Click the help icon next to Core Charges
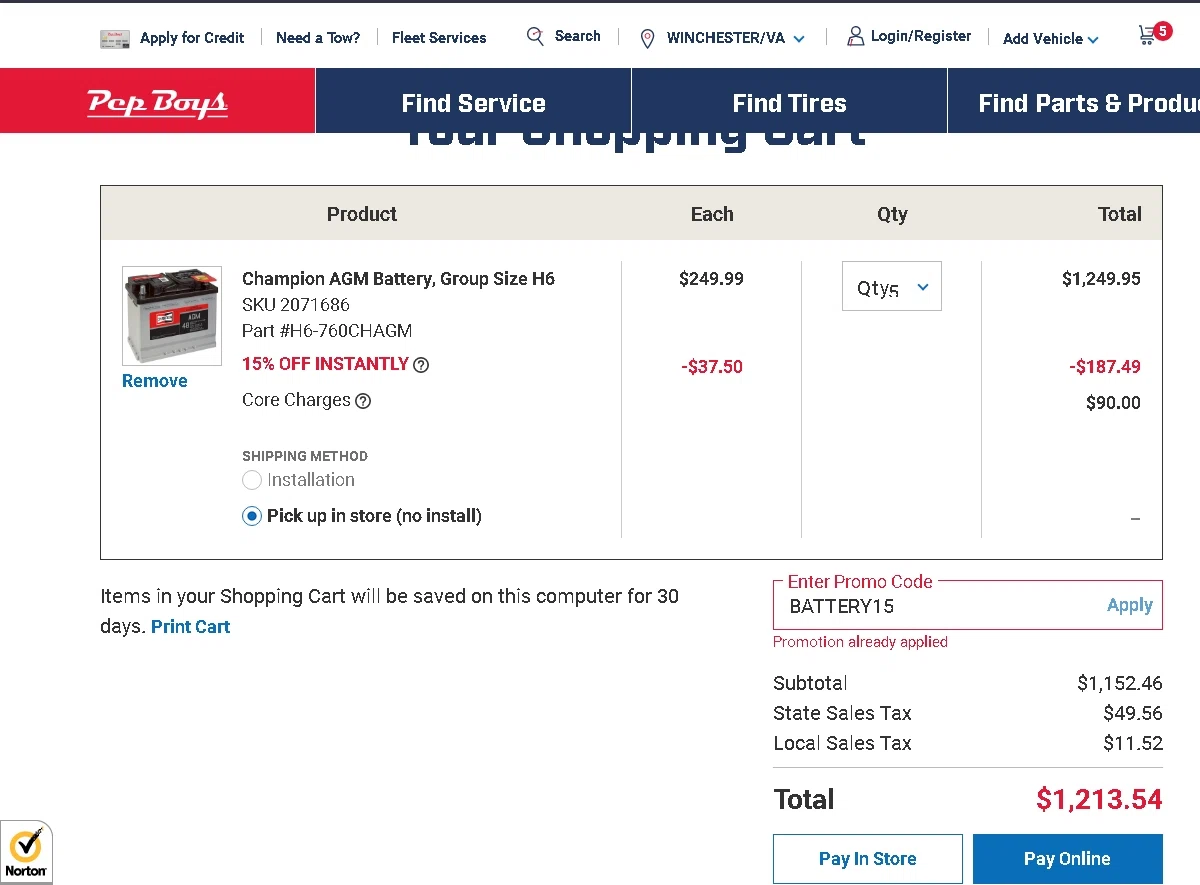 coord(363,401)
